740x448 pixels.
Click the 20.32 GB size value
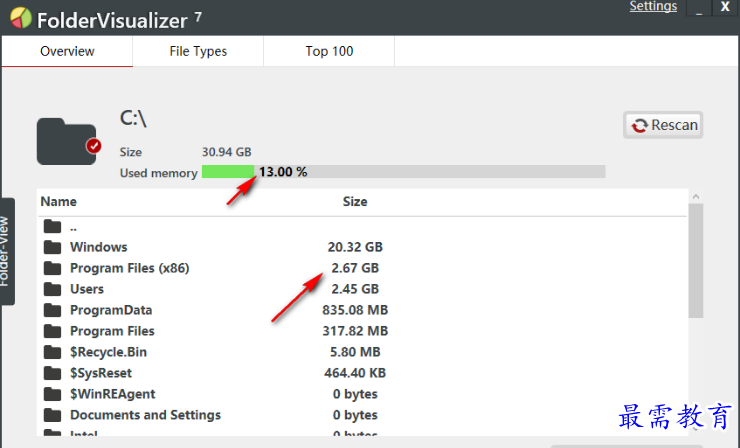point(355,247)
